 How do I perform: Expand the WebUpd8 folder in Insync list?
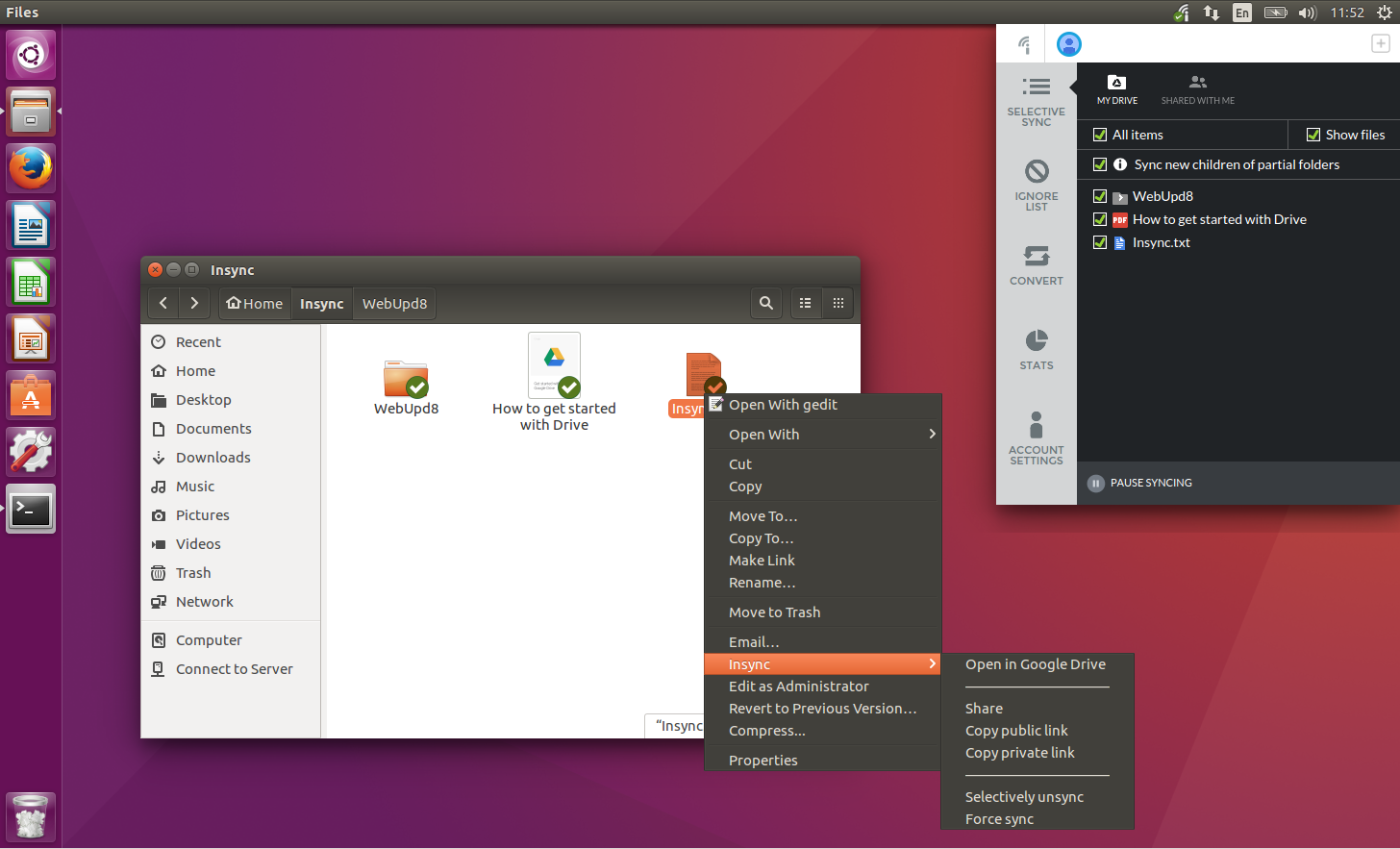[x=1120, y=197]
